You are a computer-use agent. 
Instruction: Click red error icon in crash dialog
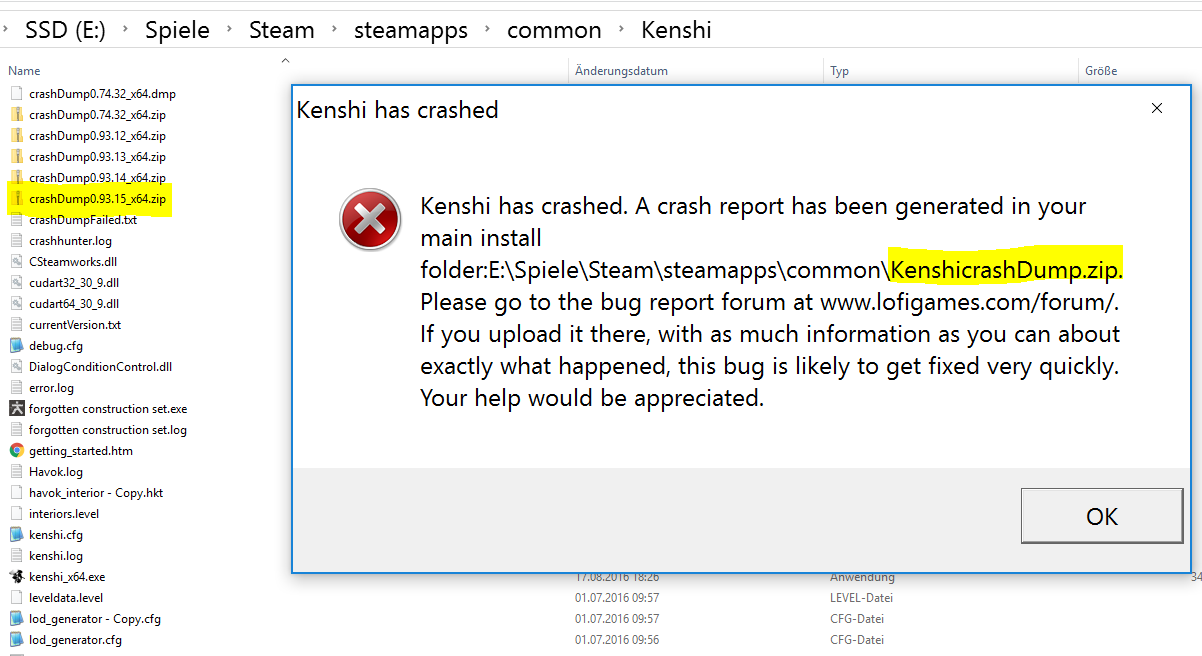tap(370, 221)
